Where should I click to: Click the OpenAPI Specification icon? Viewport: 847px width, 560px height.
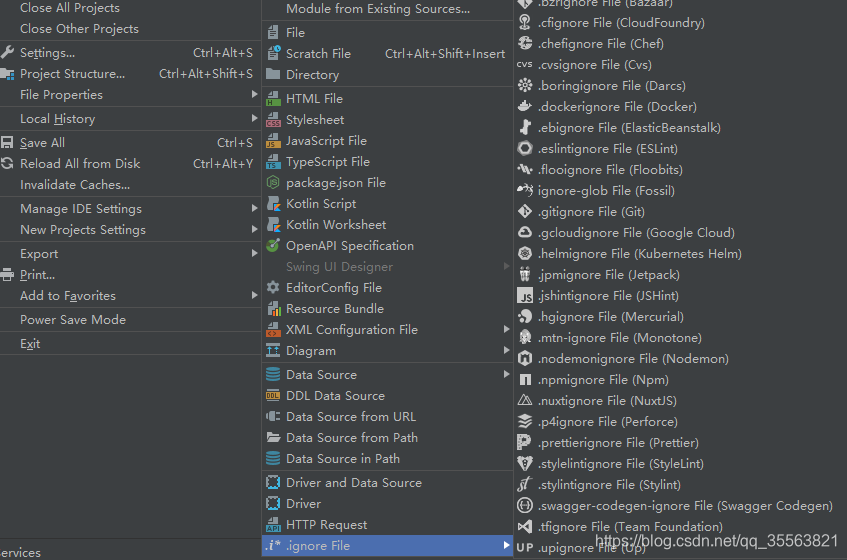pyautogui.click(x=273, y=246)
